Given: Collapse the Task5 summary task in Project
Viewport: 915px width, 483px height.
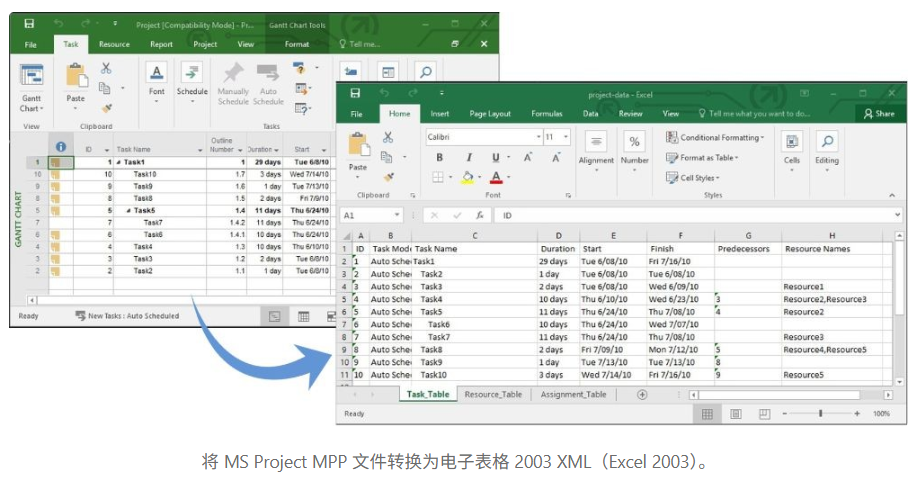Looking at the screenshot, I should pos(128,211).
